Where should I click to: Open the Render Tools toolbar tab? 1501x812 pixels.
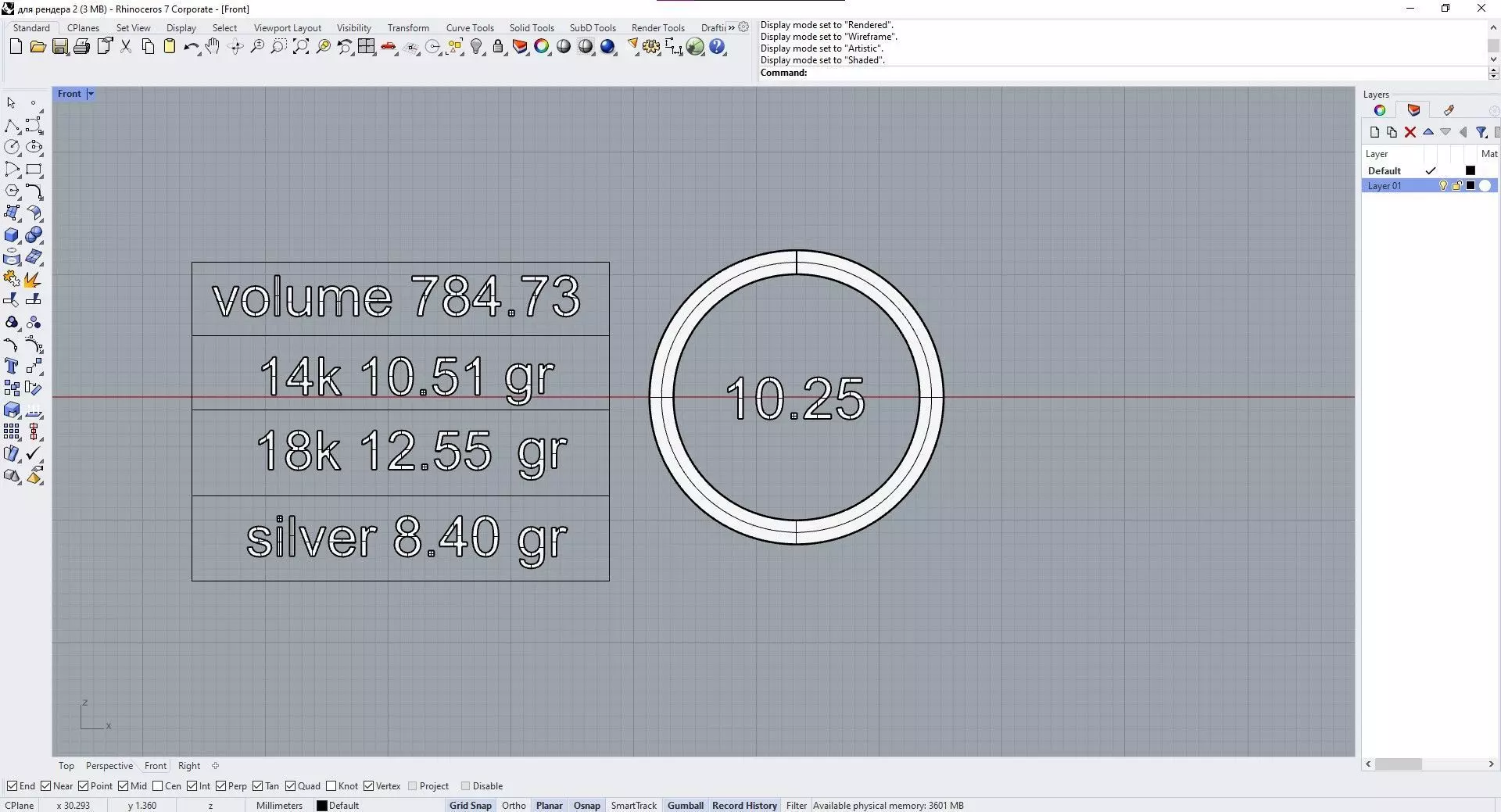coord(658,27)
